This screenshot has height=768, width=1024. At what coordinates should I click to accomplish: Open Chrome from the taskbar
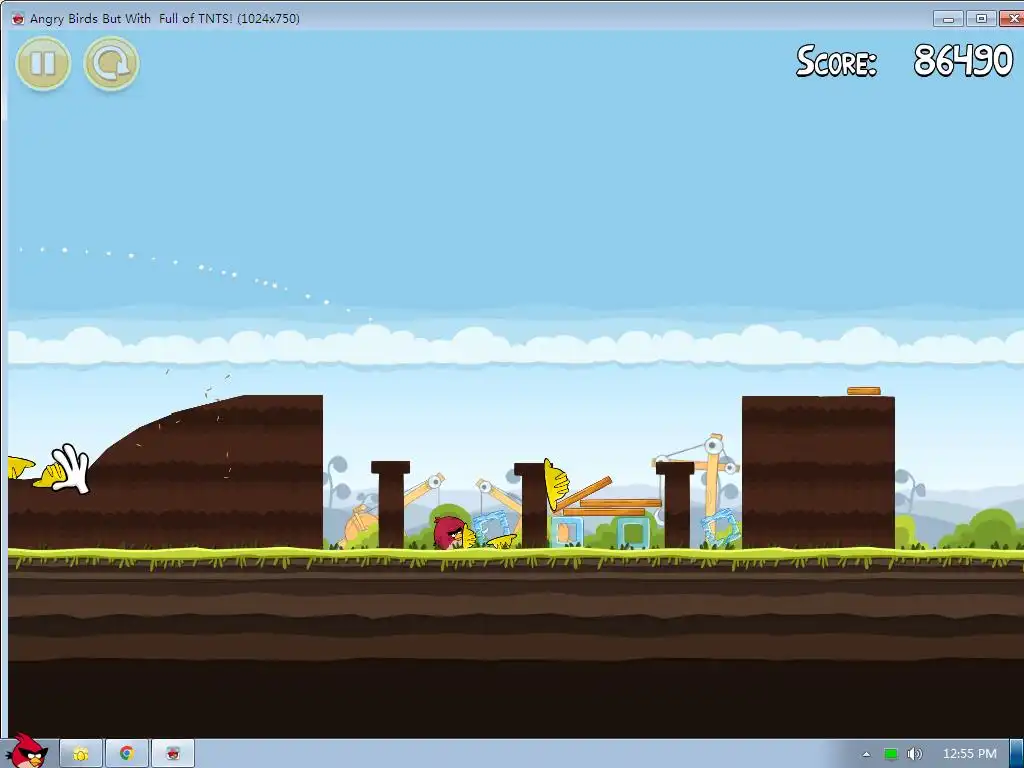(x=127, y=754)
